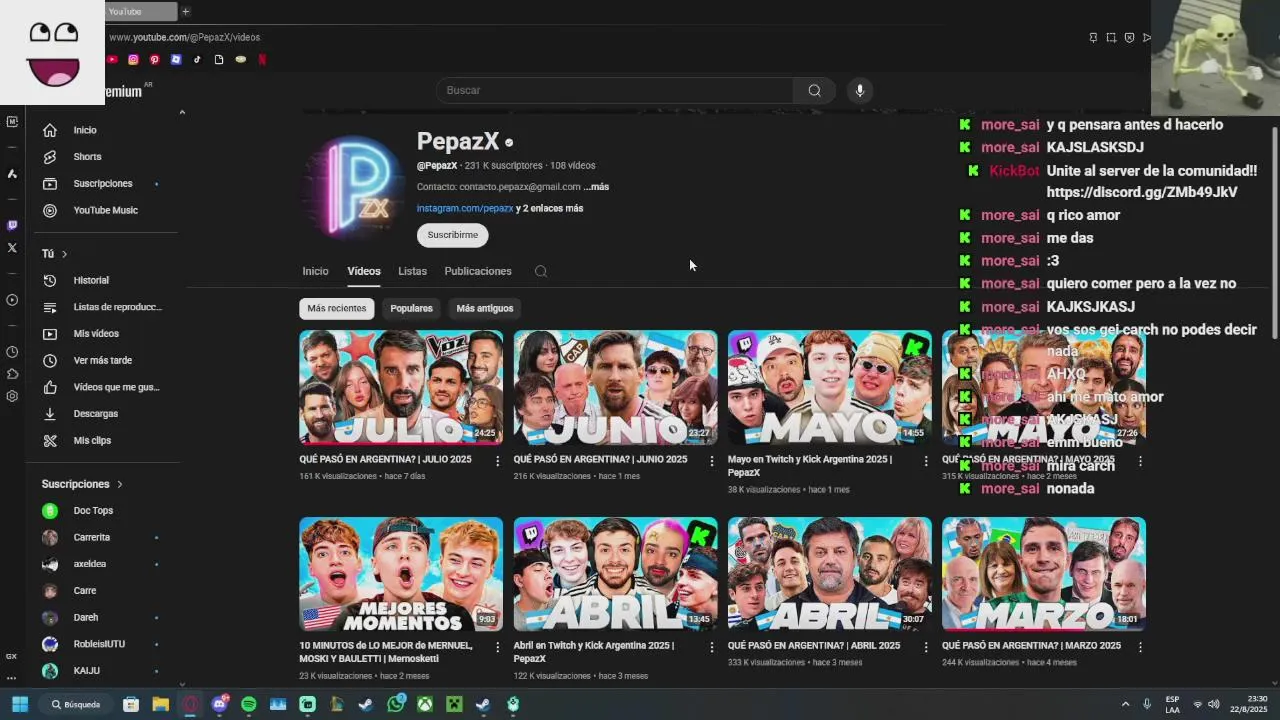Open more options for JULIO 2025 video

(497, 461)
